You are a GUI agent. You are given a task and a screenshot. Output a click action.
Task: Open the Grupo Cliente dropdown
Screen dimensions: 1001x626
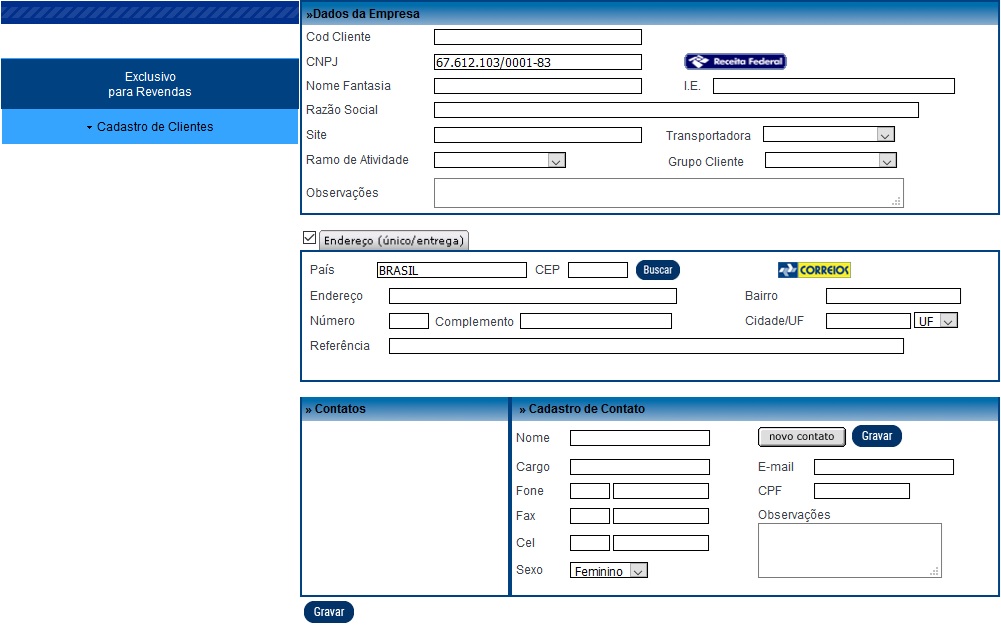(830, 160)
